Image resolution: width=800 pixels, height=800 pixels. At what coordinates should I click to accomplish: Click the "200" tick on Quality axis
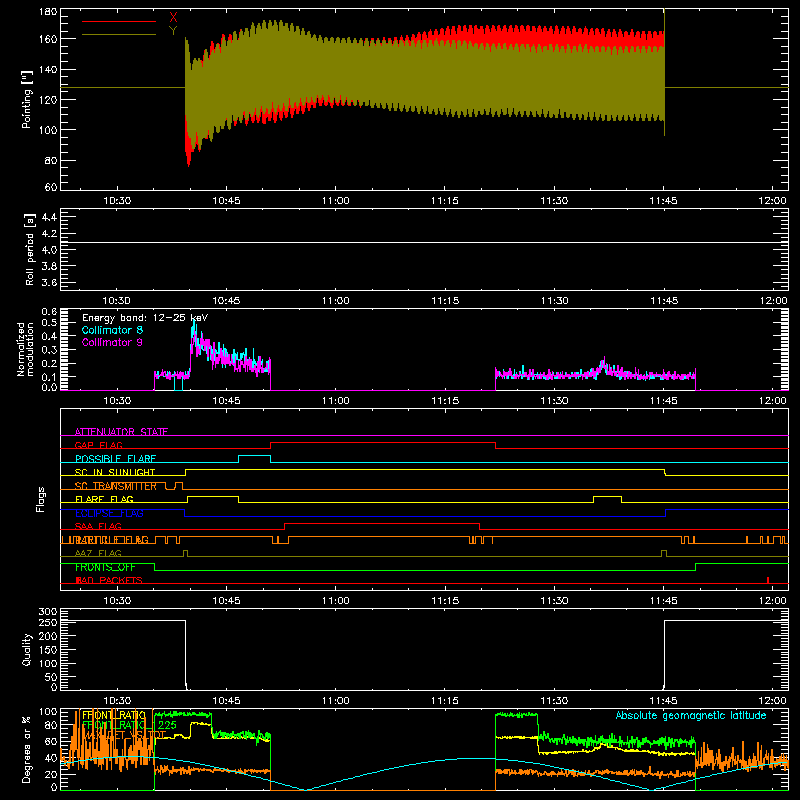pos(48,637)
